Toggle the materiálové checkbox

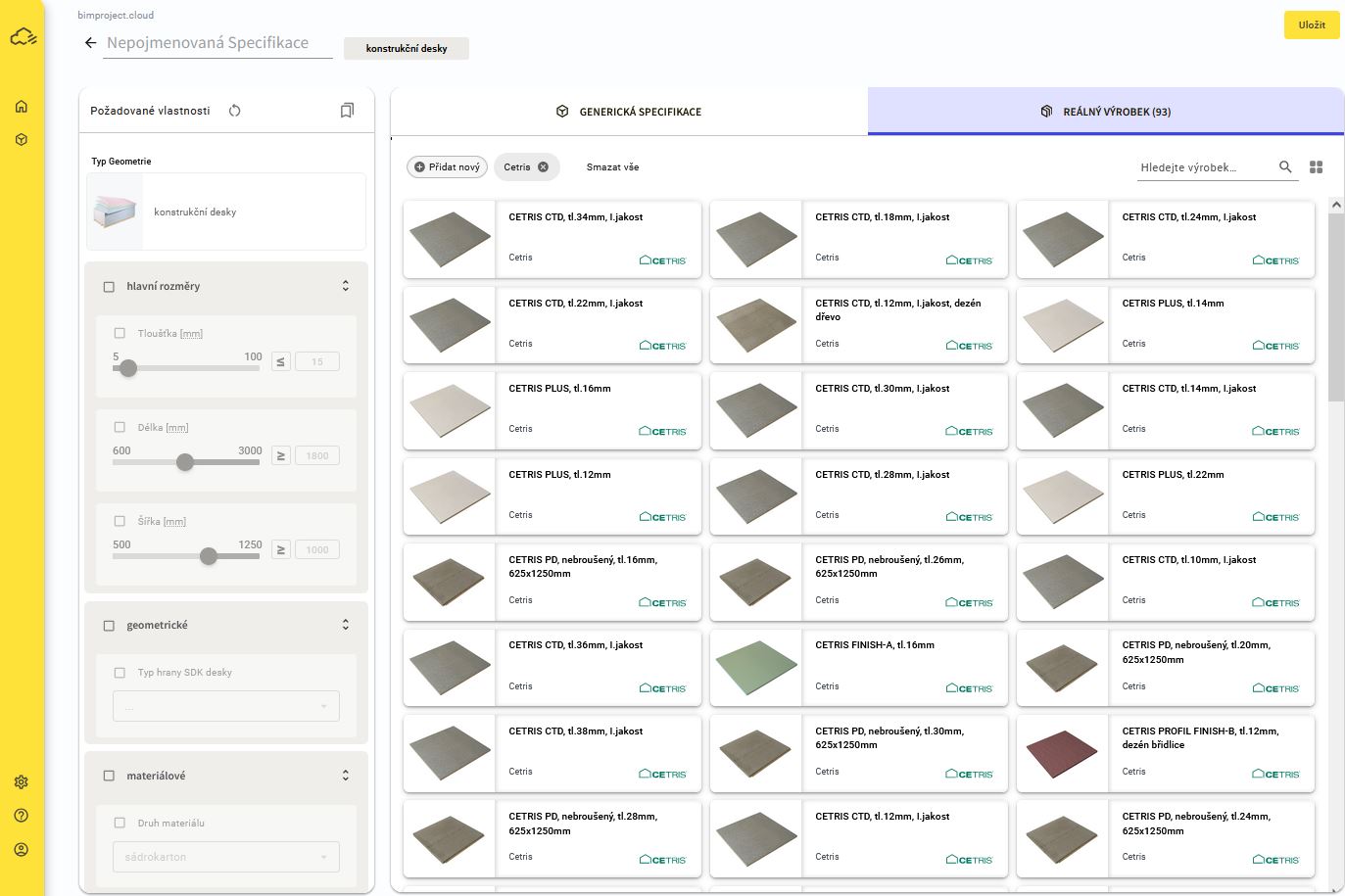point(109,777)
